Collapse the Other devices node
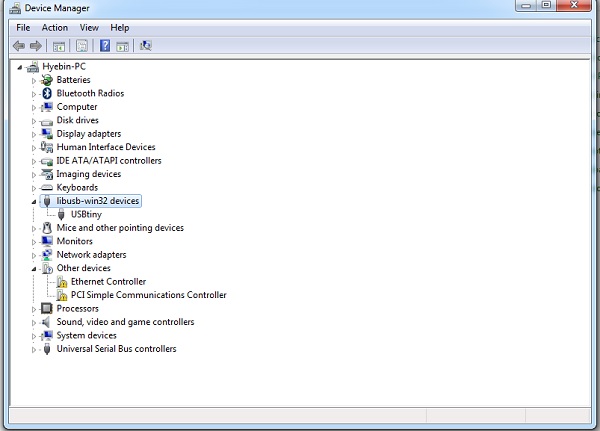Screen dimensions: 600x431 pos(34,269)
